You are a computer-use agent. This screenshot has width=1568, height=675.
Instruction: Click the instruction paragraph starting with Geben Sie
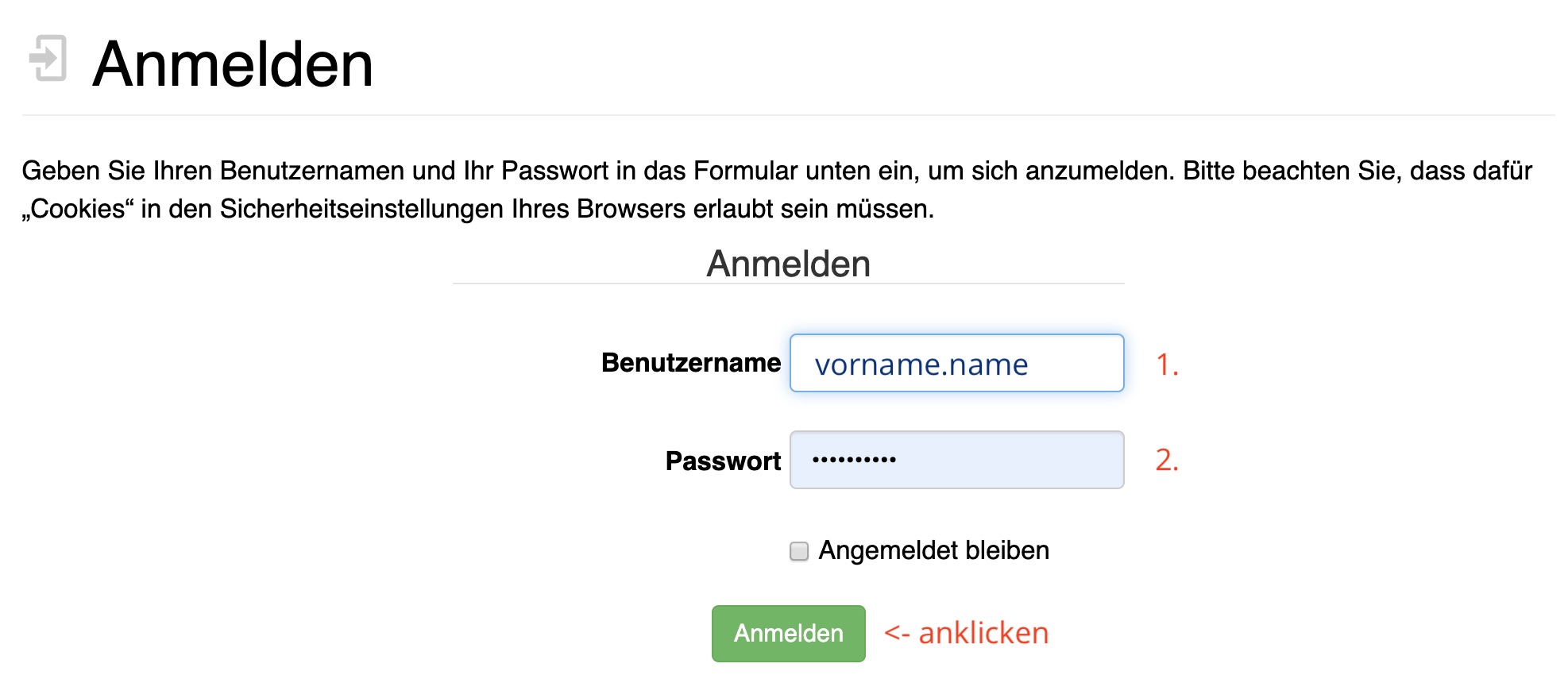pyautogui.click(x=777, y=190)
